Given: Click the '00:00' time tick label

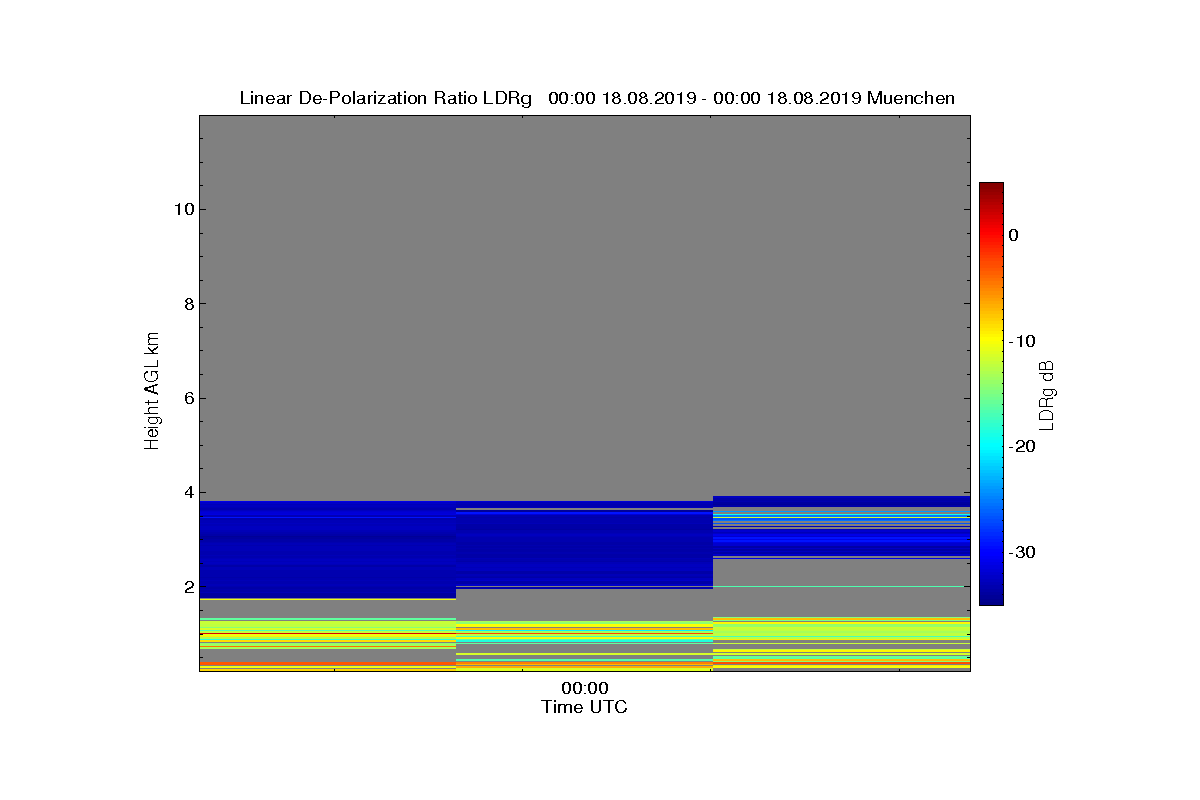Looking at the screenshot, I should (584, 689).
